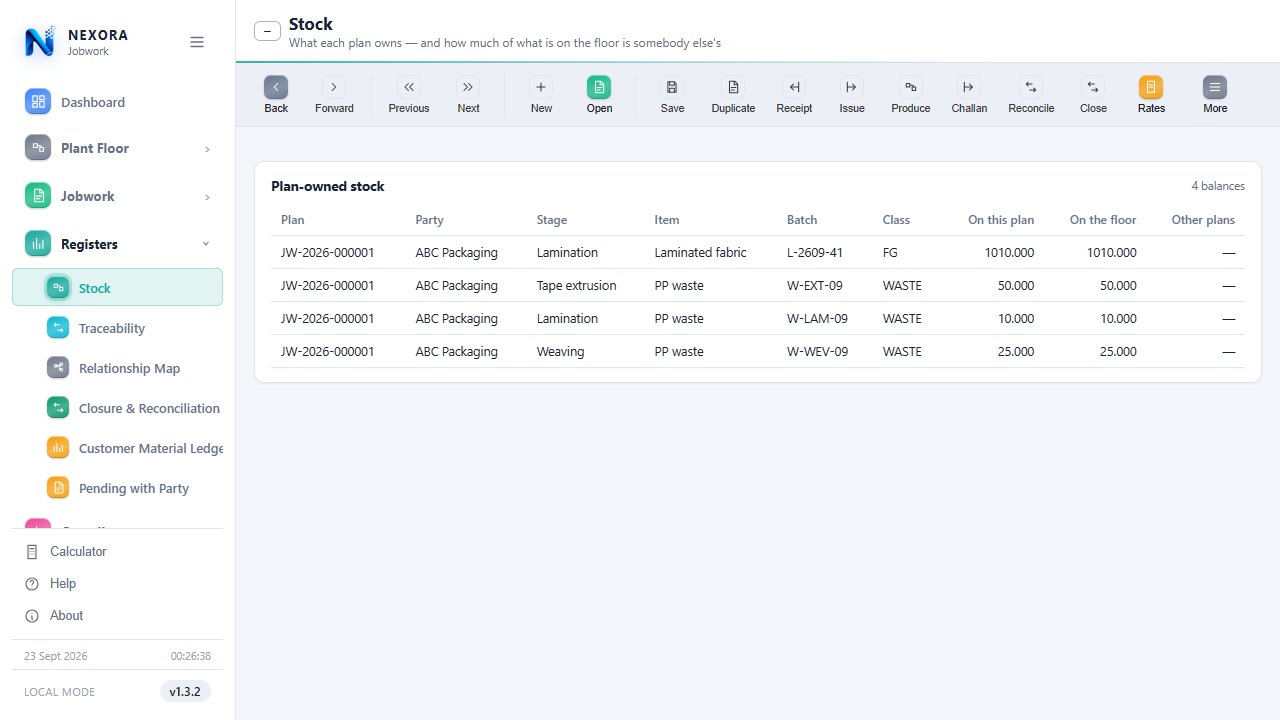Go to Previous record icon
The width and height of the screenshot is (1280, 720).
[x=409, y=87]
